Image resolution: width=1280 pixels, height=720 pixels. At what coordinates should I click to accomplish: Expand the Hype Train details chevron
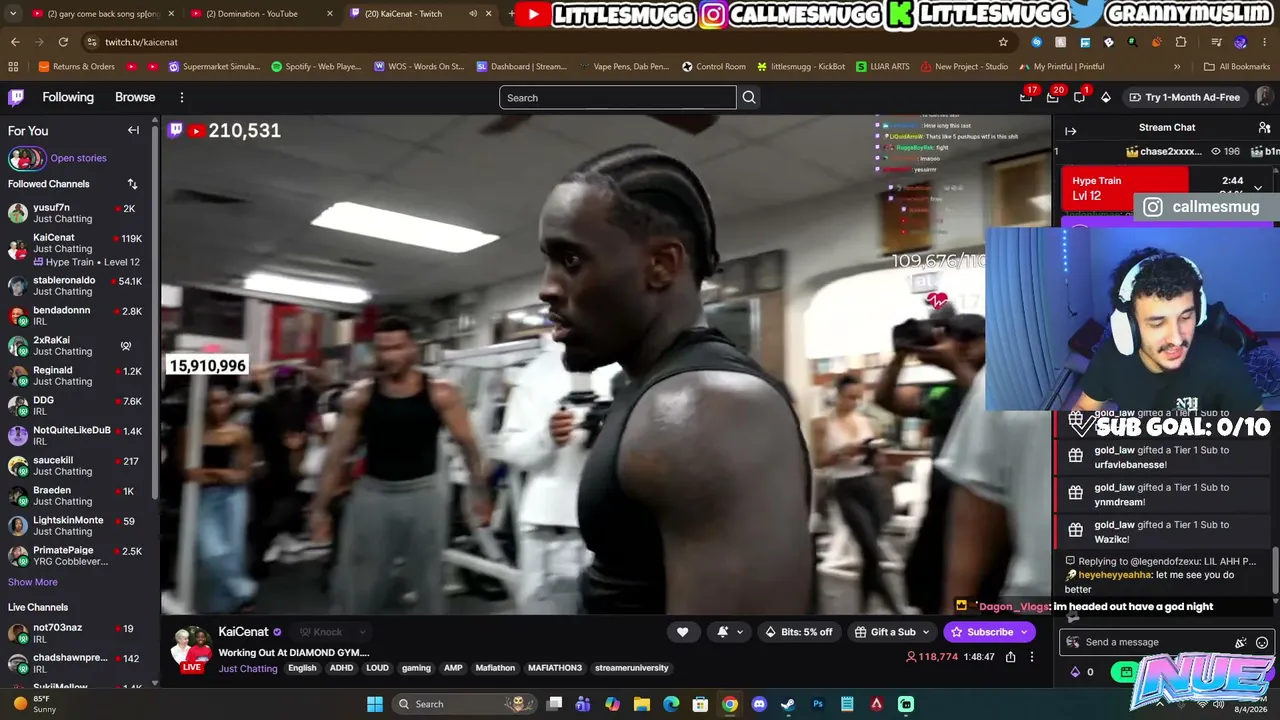pyautogui.click(x=1258, y=187)
